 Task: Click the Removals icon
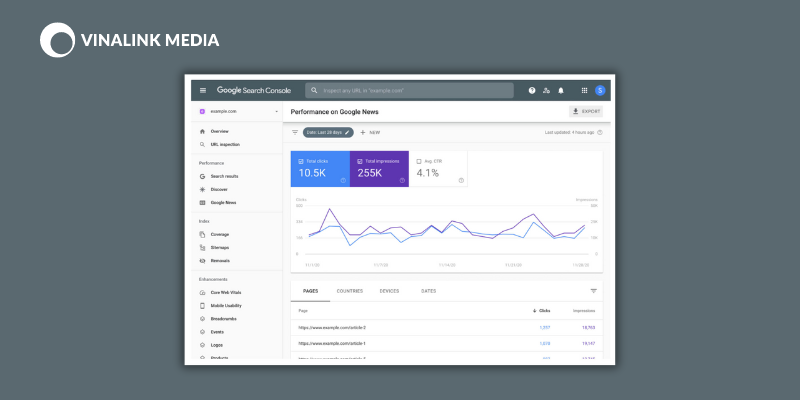coord(203,260)
